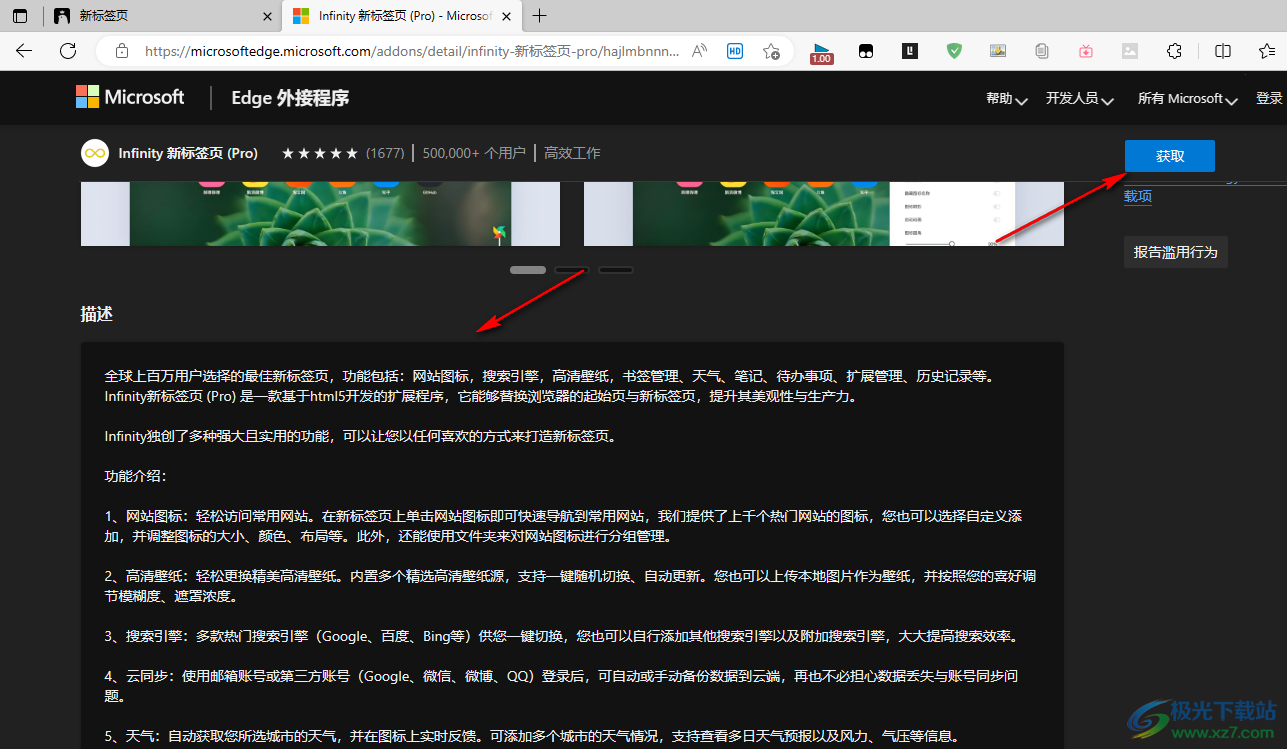Select the third carousel indicator

616,269
